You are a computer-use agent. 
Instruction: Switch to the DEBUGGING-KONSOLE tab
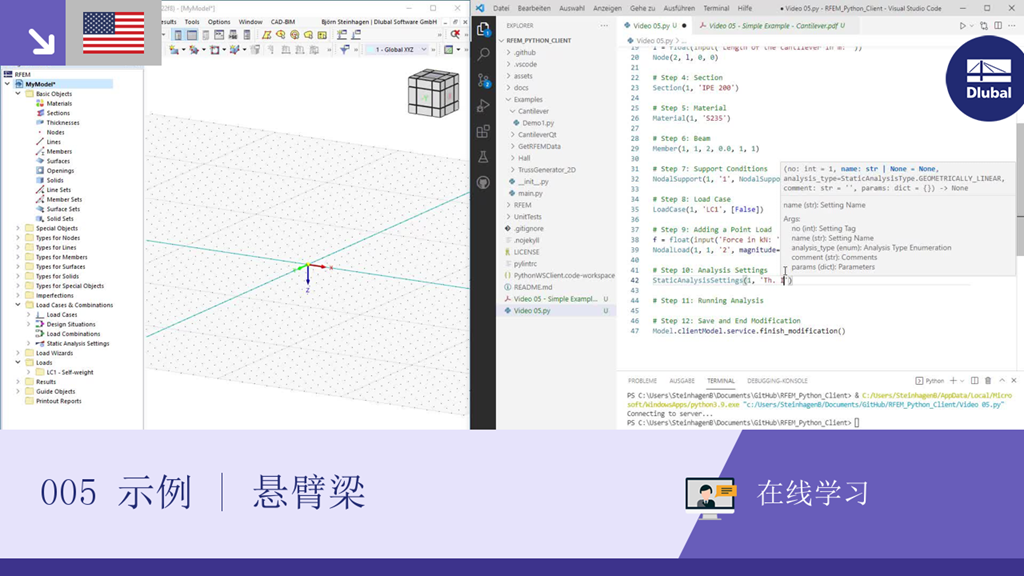777,381
